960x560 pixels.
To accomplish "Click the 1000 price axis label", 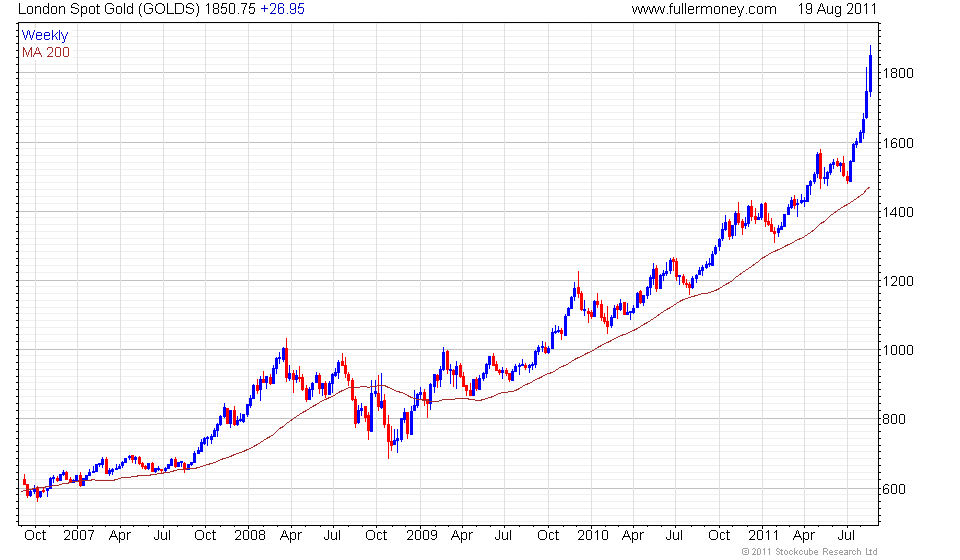I will (x=898, y=351).
